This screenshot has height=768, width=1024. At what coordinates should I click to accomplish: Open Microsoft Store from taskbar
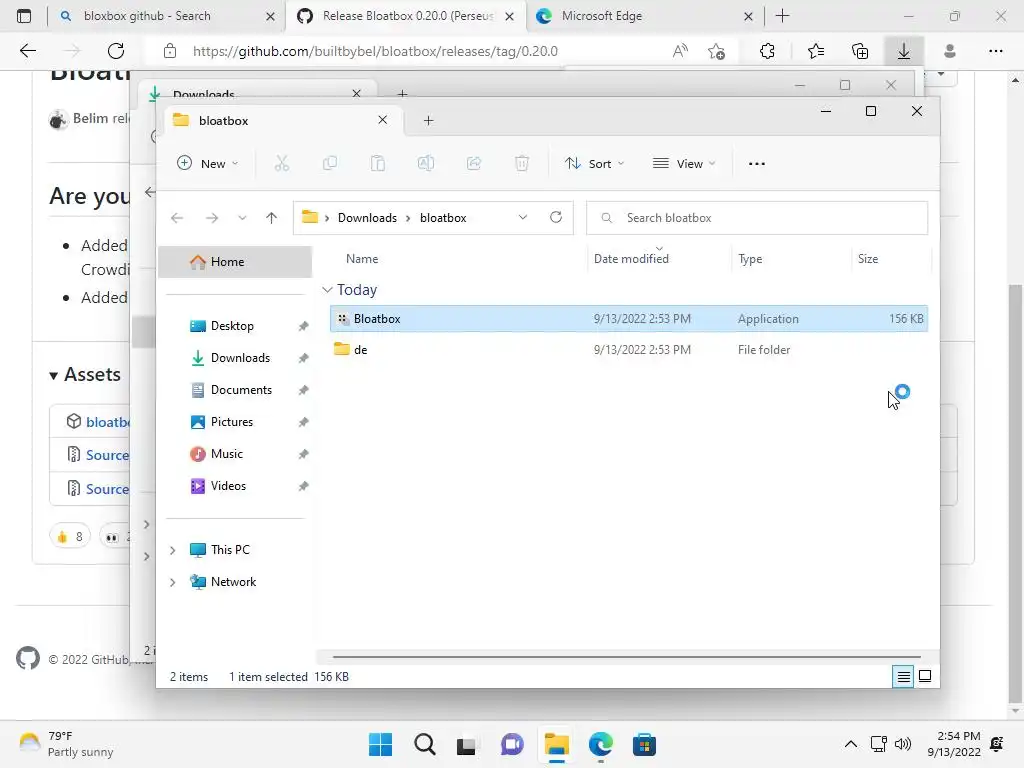point(644,744)
